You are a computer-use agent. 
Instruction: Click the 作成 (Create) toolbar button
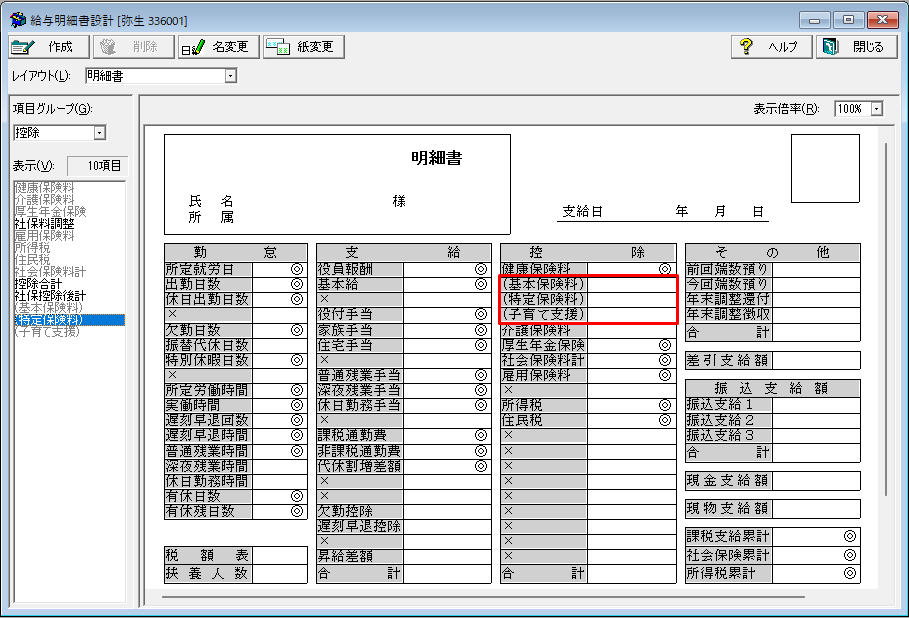(49, 47)
